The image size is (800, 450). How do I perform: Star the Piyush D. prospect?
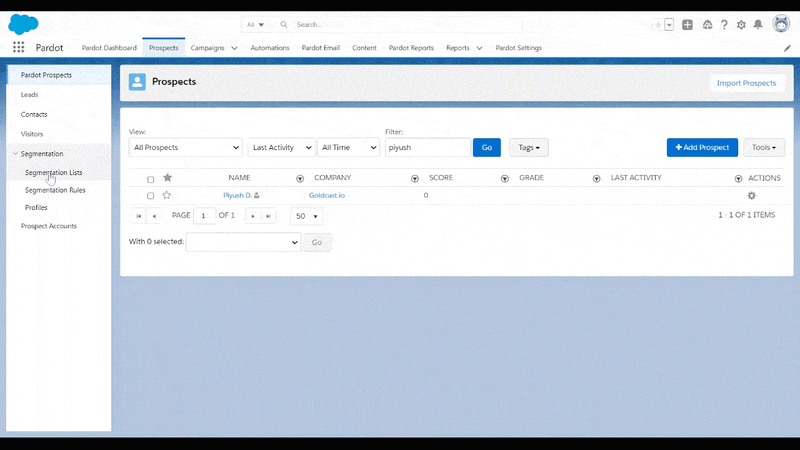[166, 195]
